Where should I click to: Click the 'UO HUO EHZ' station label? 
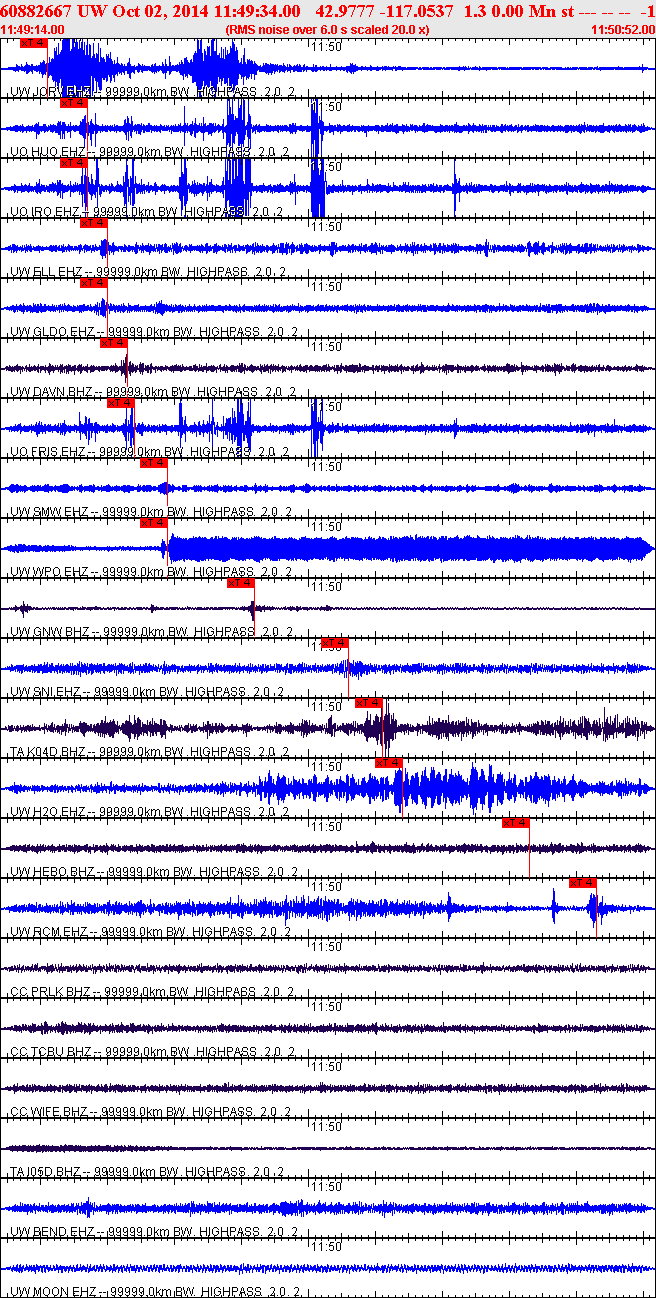[x=46, y=151]
